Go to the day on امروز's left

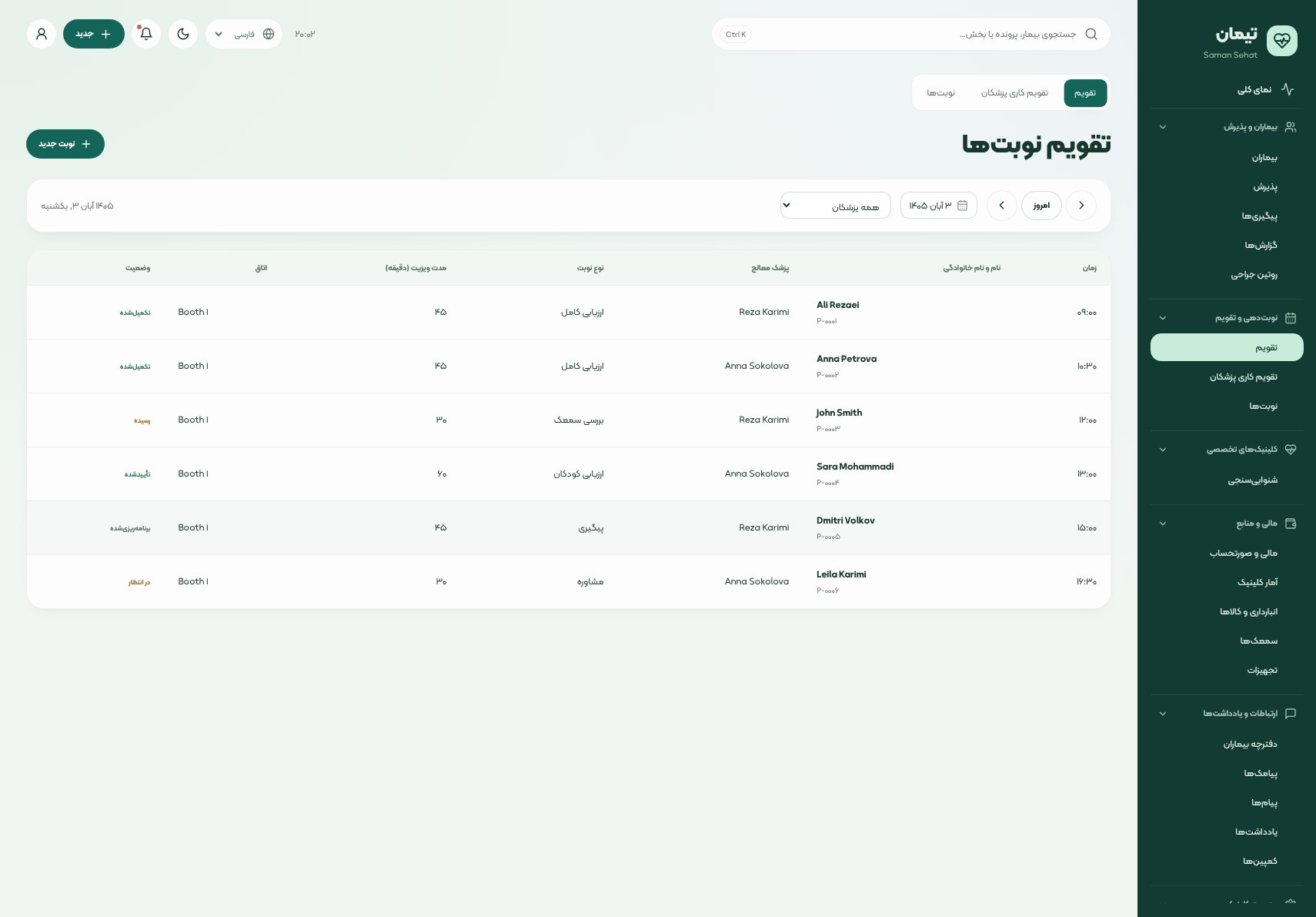click(1001, 206)
